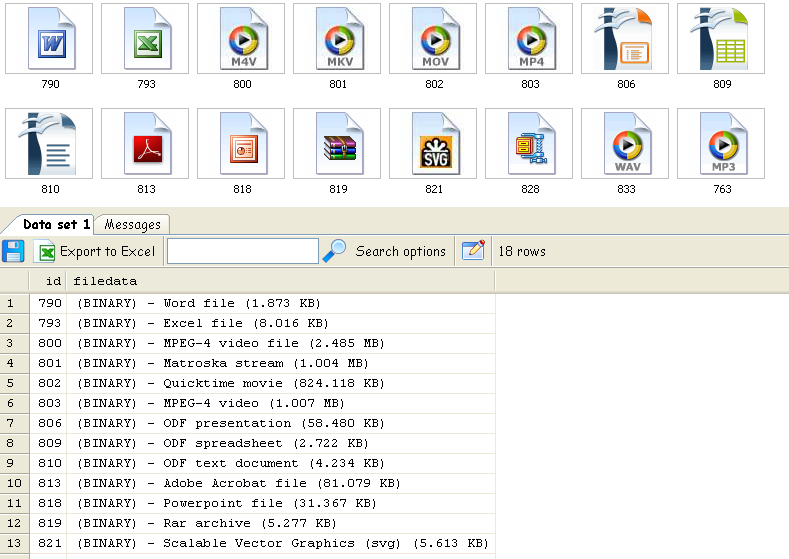Click the Matroska stream (1.004 MB) cell
Image resolution: width=789 pixels, height=559 pixels.
(x=281, y=363)
